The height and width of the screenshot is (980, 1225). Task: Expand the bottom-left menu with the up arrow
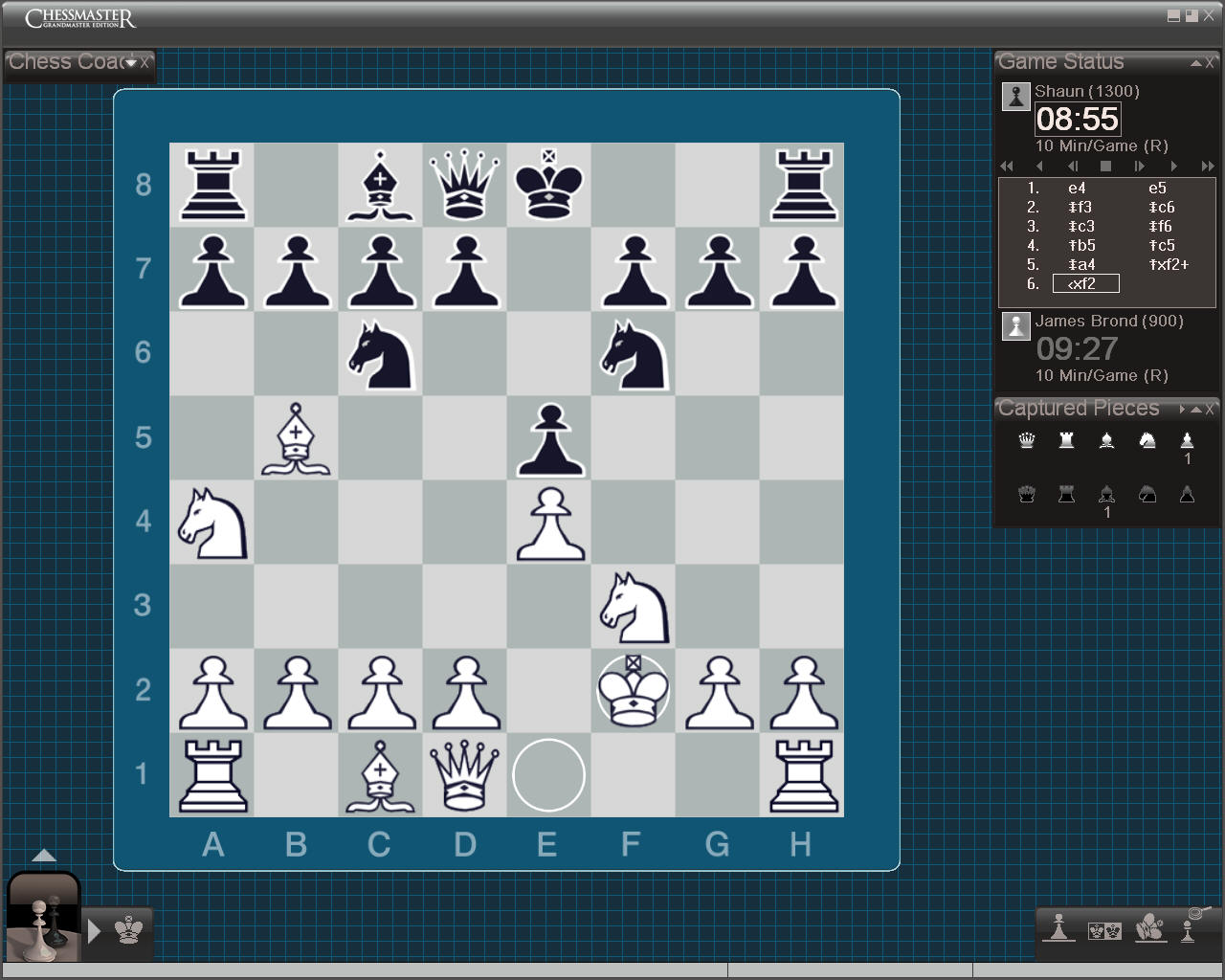[44, 856]
